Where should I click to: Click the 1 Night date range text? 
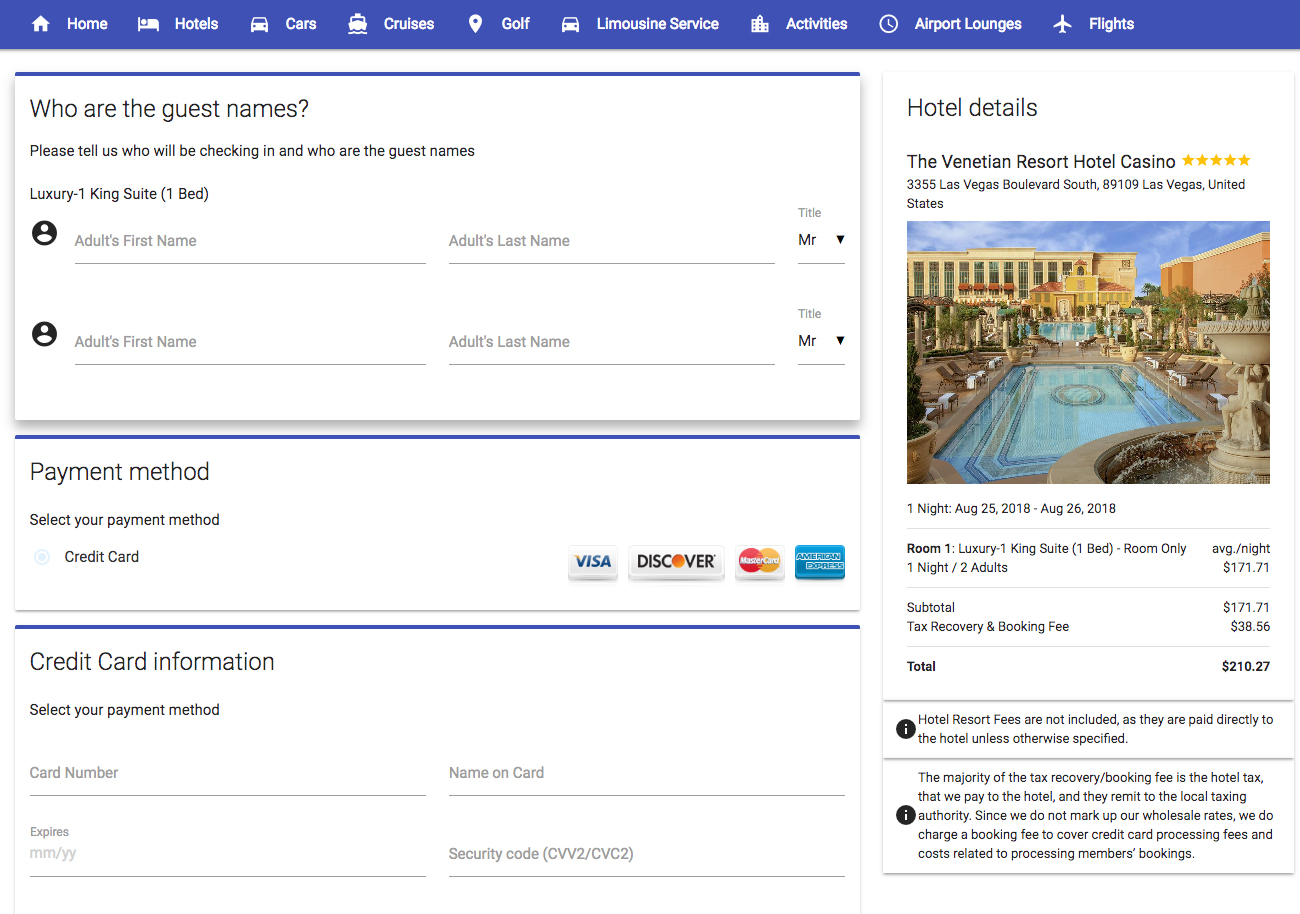point(1011,508)
